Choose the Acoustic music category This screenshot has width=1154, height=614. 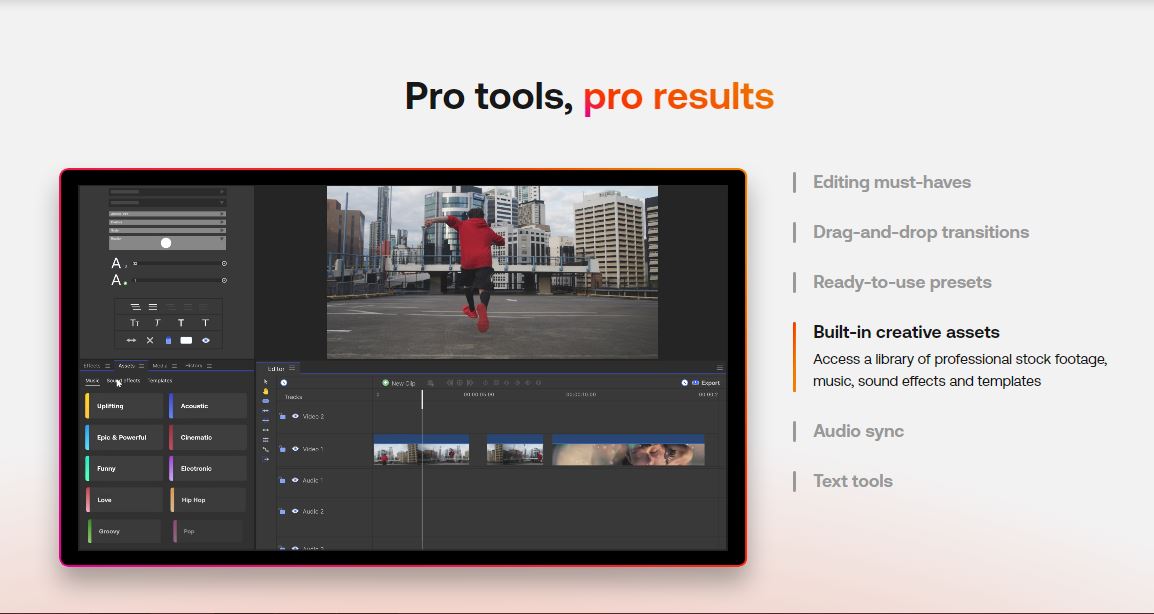pyautogui.click(x=208, y=406)
